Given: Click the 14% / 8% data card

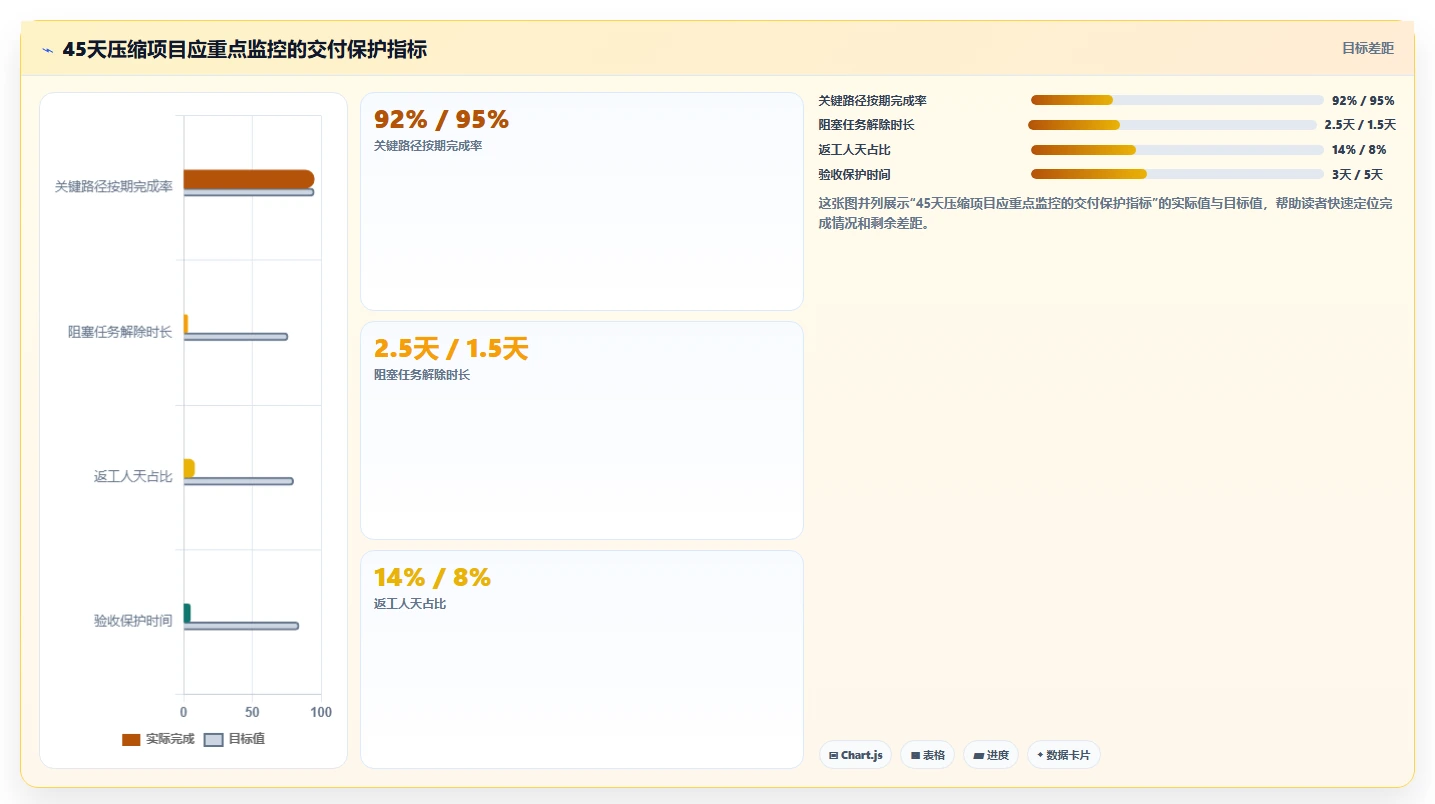Looking at the screenshot, I should [582, 659].
